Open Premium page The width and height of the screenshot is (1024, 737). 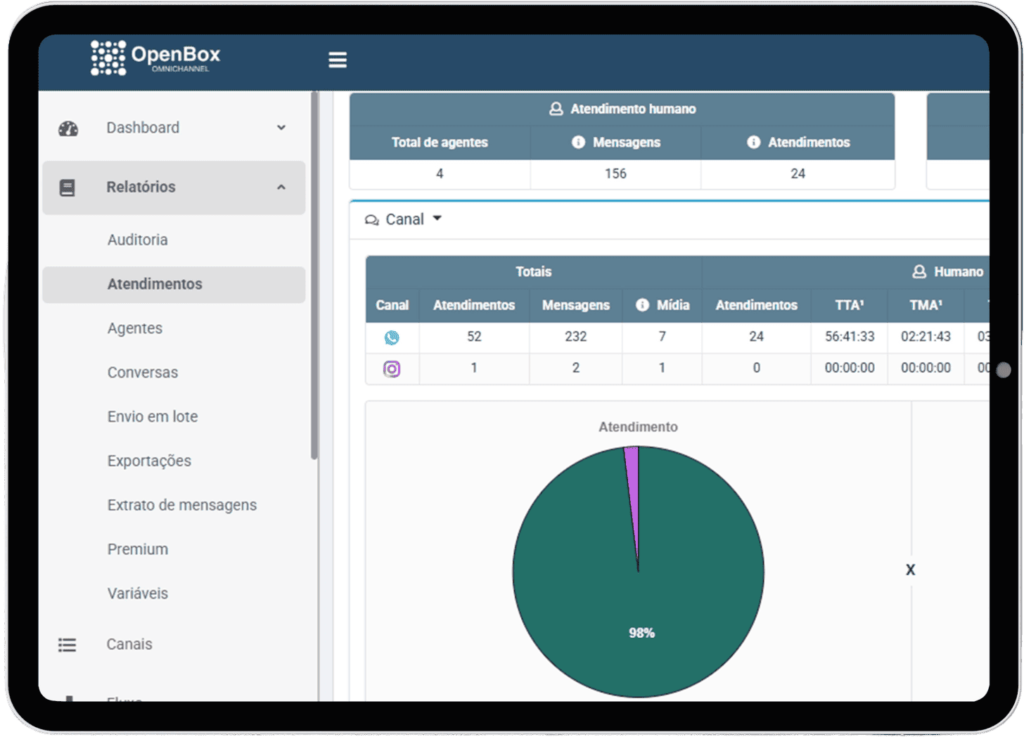click(x=138, y=550)
